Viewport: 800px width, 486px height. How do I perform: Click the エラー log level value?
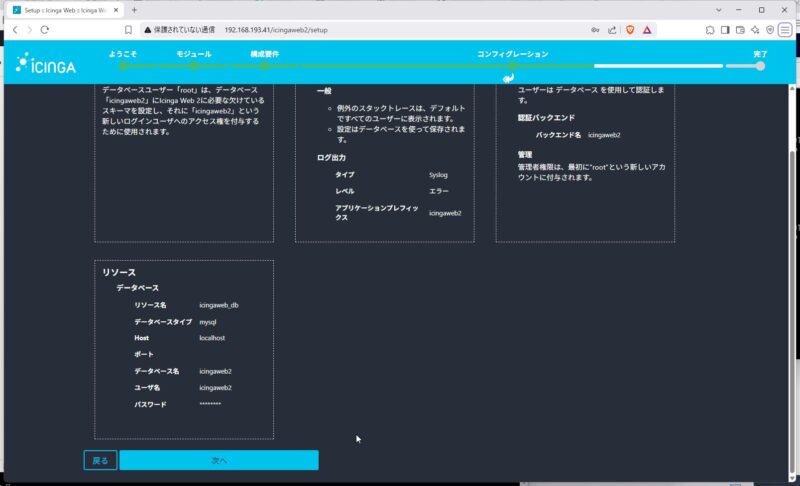pyautogui.click(x=439, y=191)
